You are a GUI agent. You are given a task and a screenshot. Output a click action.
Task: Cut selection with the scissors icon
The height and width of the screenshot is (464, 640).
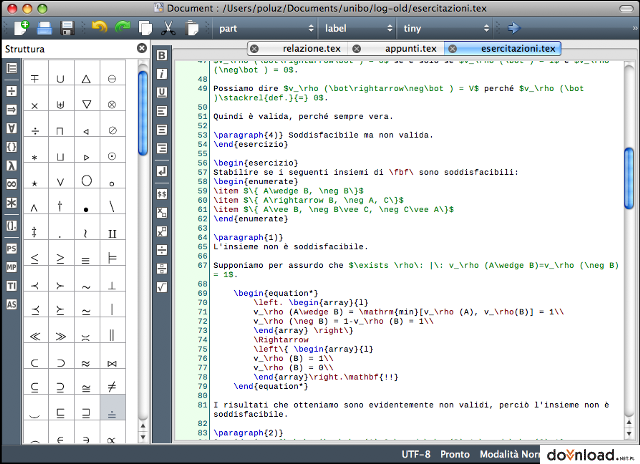coord(168,28)
